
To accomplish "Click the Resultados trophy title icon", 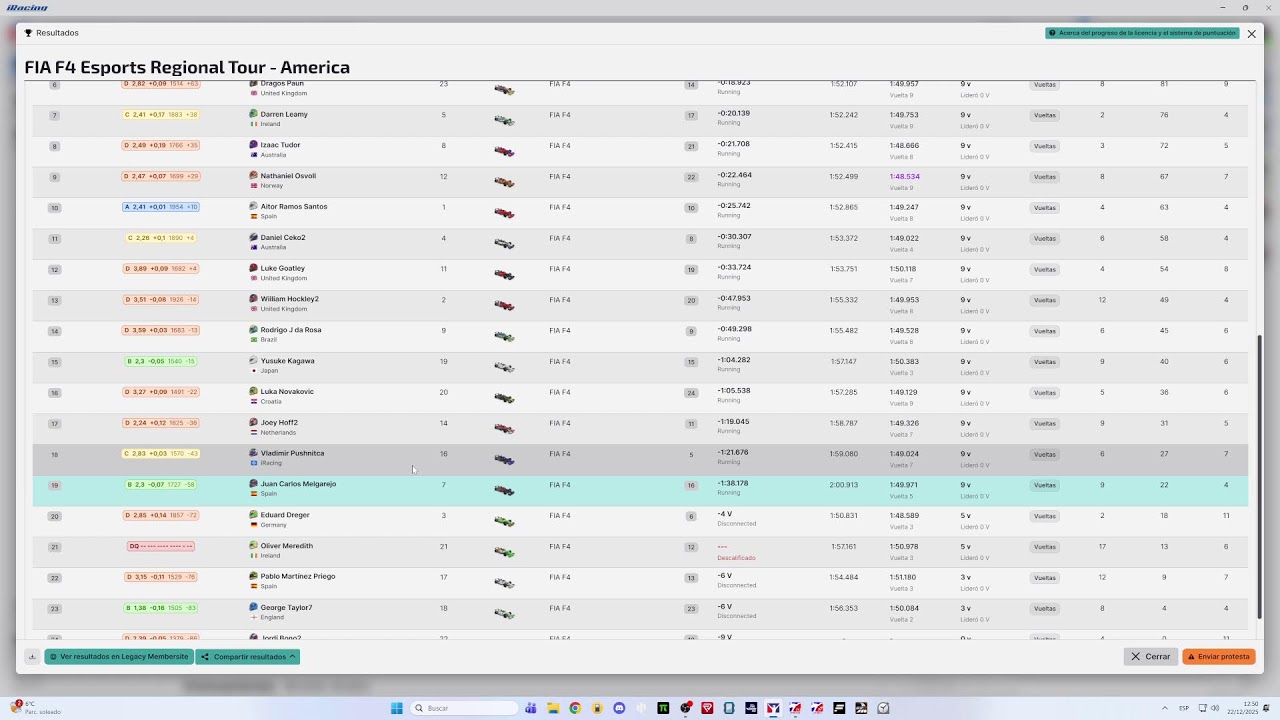I will [29, 33].
